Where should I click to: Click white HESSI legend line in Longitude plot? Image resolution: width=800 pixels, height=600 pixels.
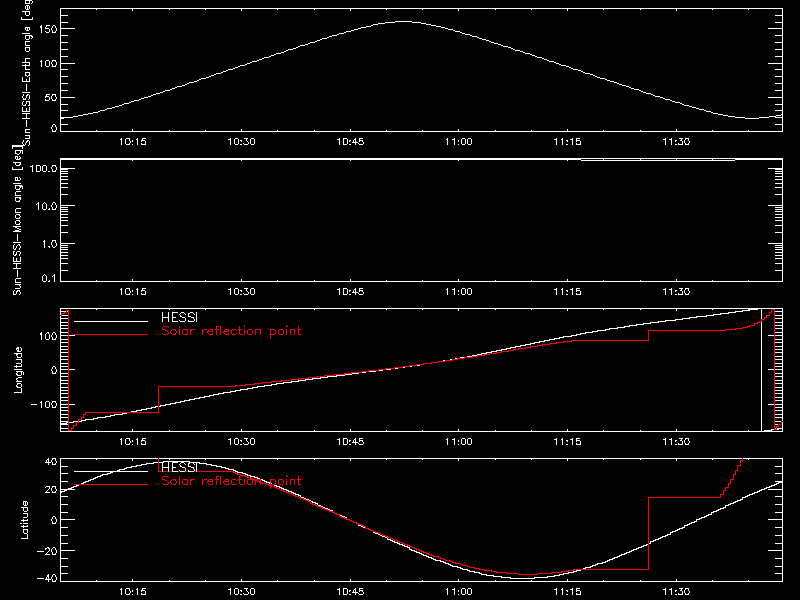111,321
